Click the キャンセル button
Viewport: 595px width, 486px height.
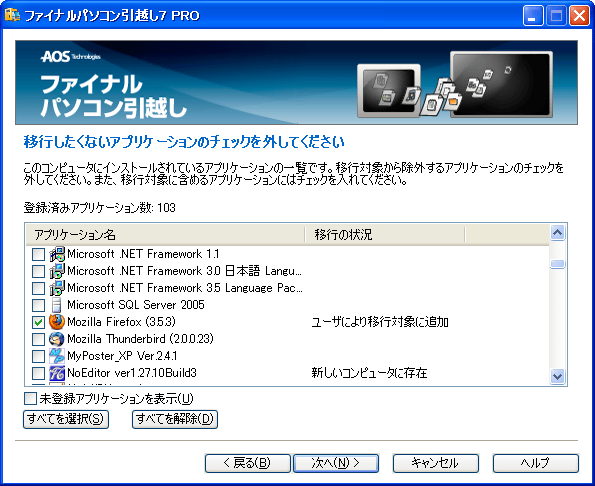coord(436,463)
